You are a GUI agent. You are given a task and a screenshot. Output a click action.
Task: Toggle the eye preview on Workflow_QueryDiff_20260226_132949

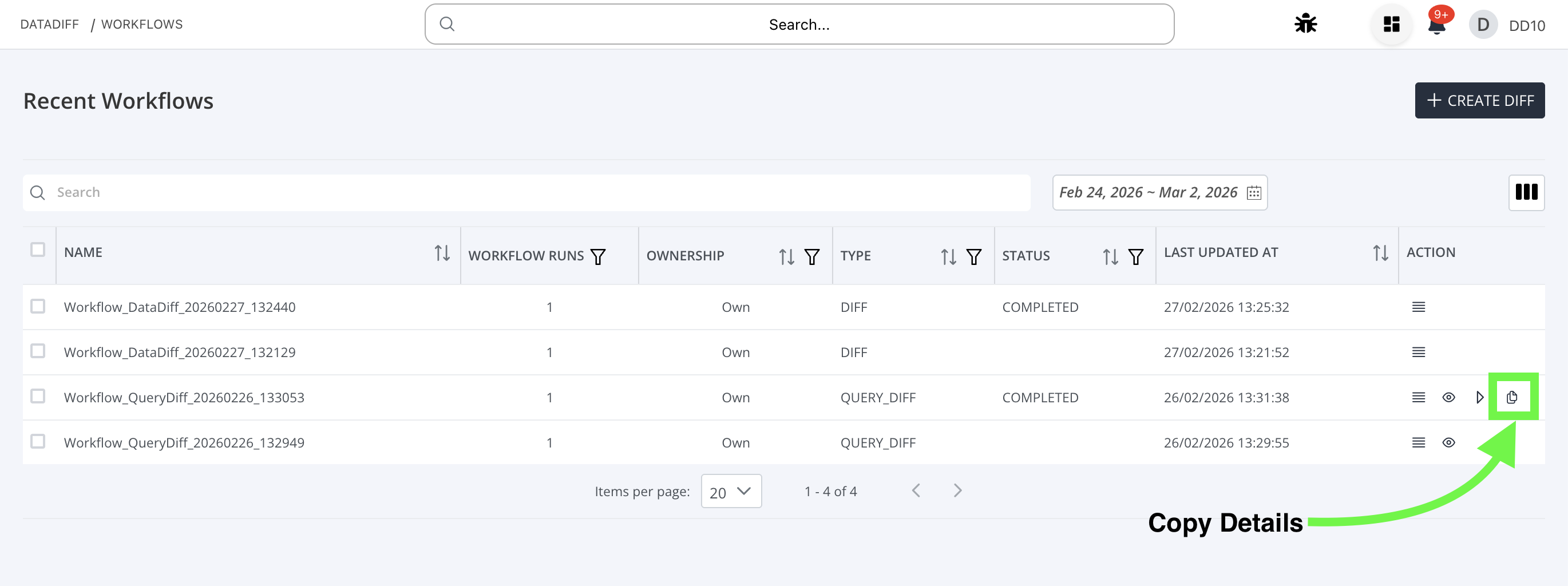[x=1449, y=442]
